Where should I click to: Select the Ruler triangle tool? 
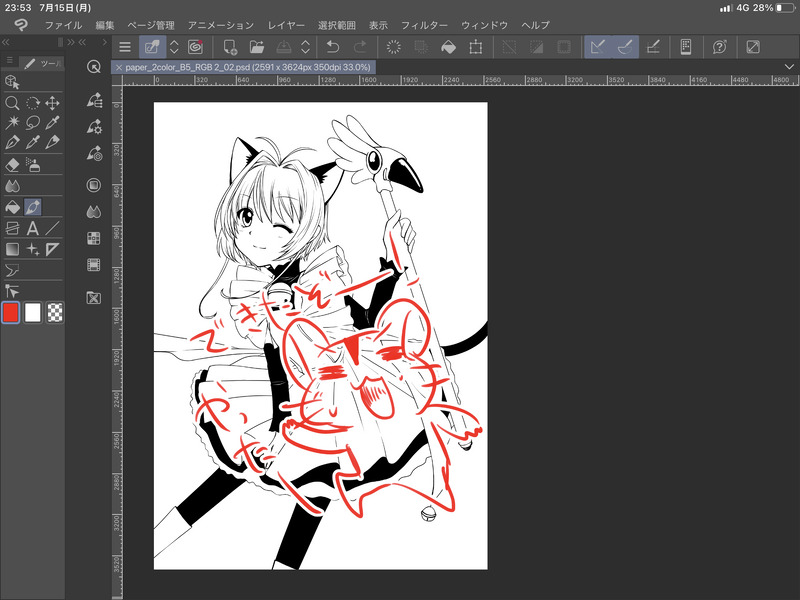(52, 249)
